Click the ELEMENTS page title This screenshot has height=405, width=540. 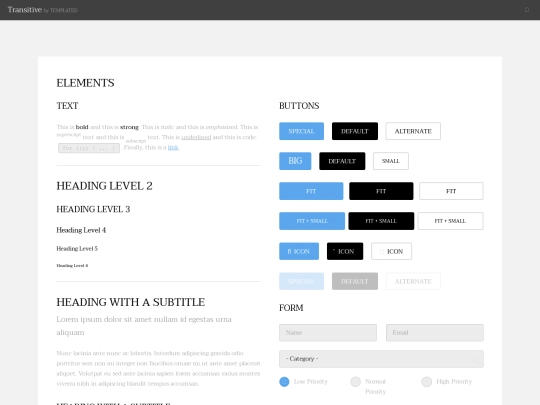pyautogui.click(x=85, y=83)
